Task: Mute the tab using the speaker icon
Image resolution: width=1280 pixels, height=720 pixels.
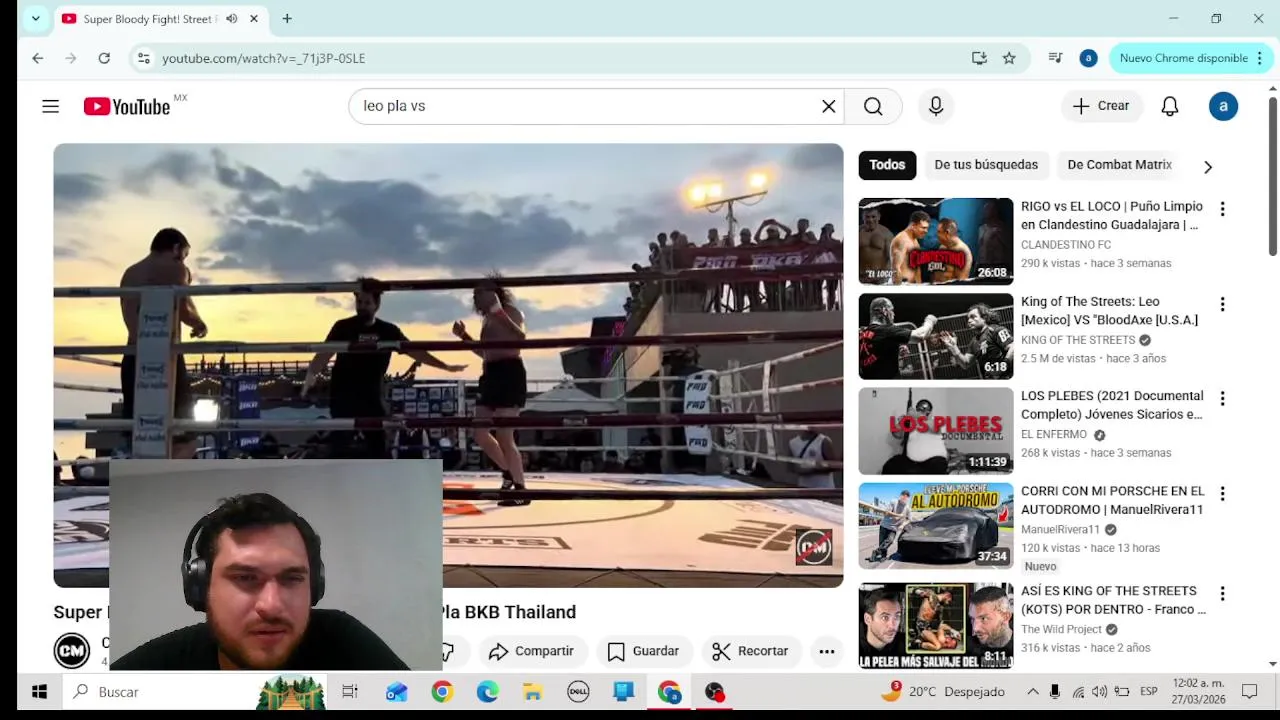Action: pyautogui.click(x=232, y=19)
